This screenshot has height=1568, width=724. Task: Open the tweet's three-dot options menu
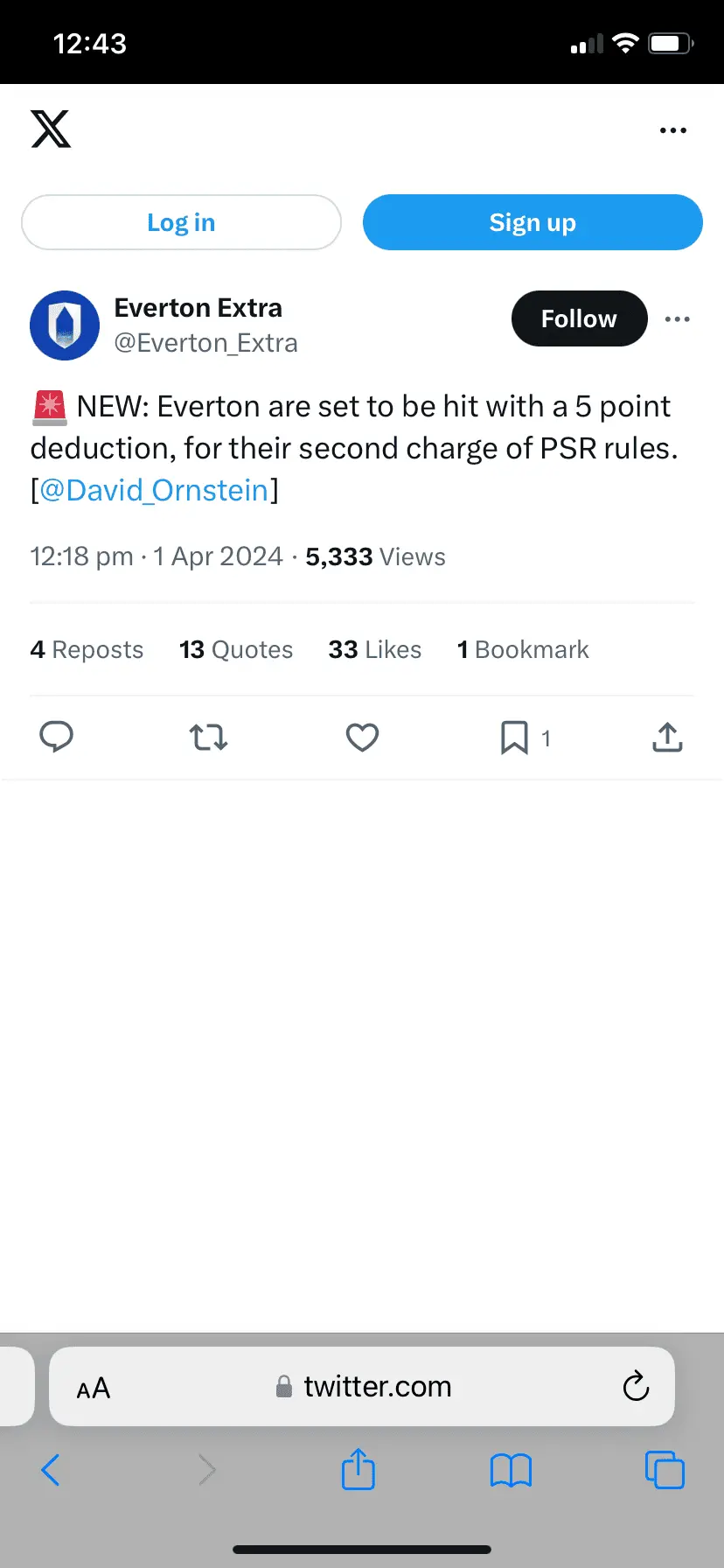(678, 319)
